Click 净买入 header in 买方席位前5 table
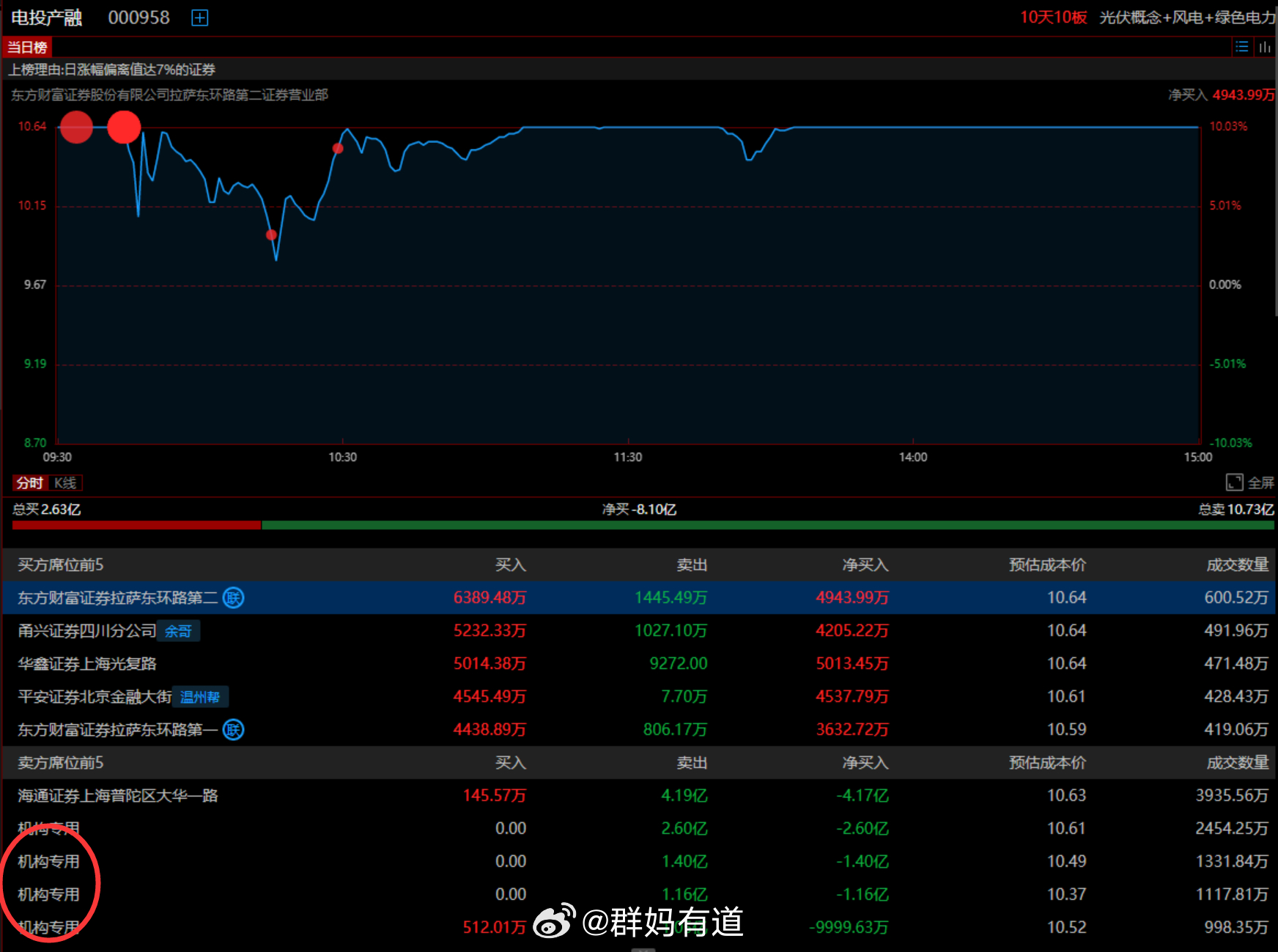The image size is (1278, 952). 865,565
